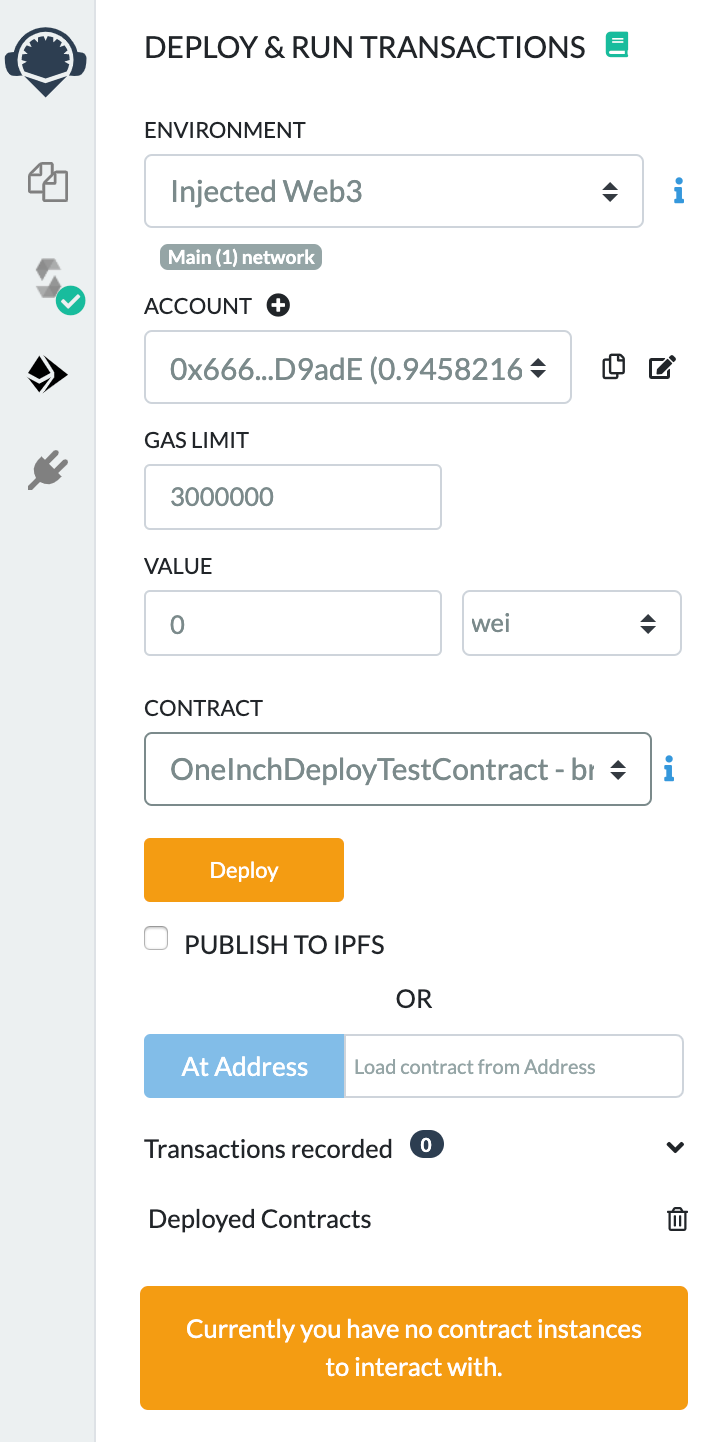The width and height of the screenshot is (724, 1442).
Task: Open the Plugin Manager plug icon
Action: (47, 469)
